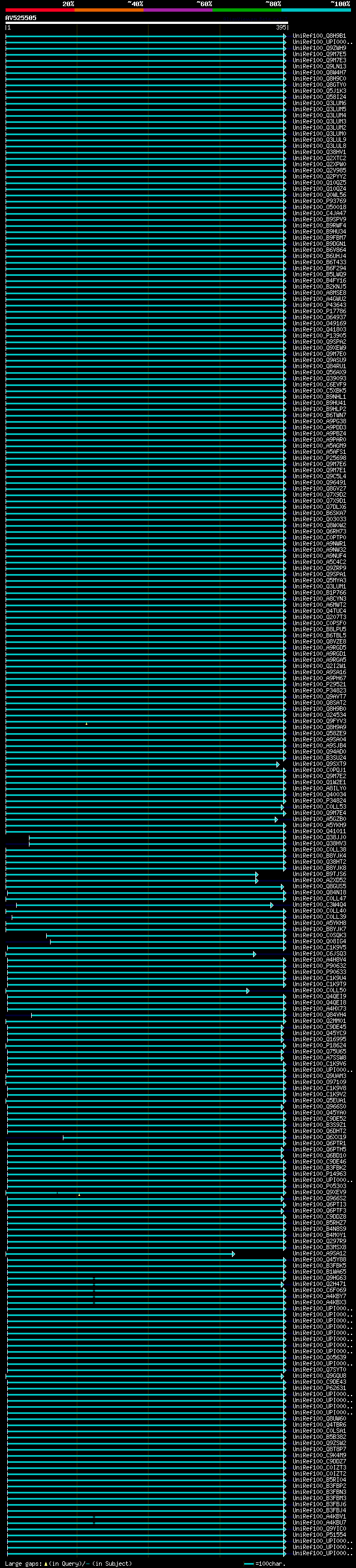Select hit label UniRef100_Q8UW60
The width and height of the screenshot is (356, 1568).
[x=319, y=1418]
